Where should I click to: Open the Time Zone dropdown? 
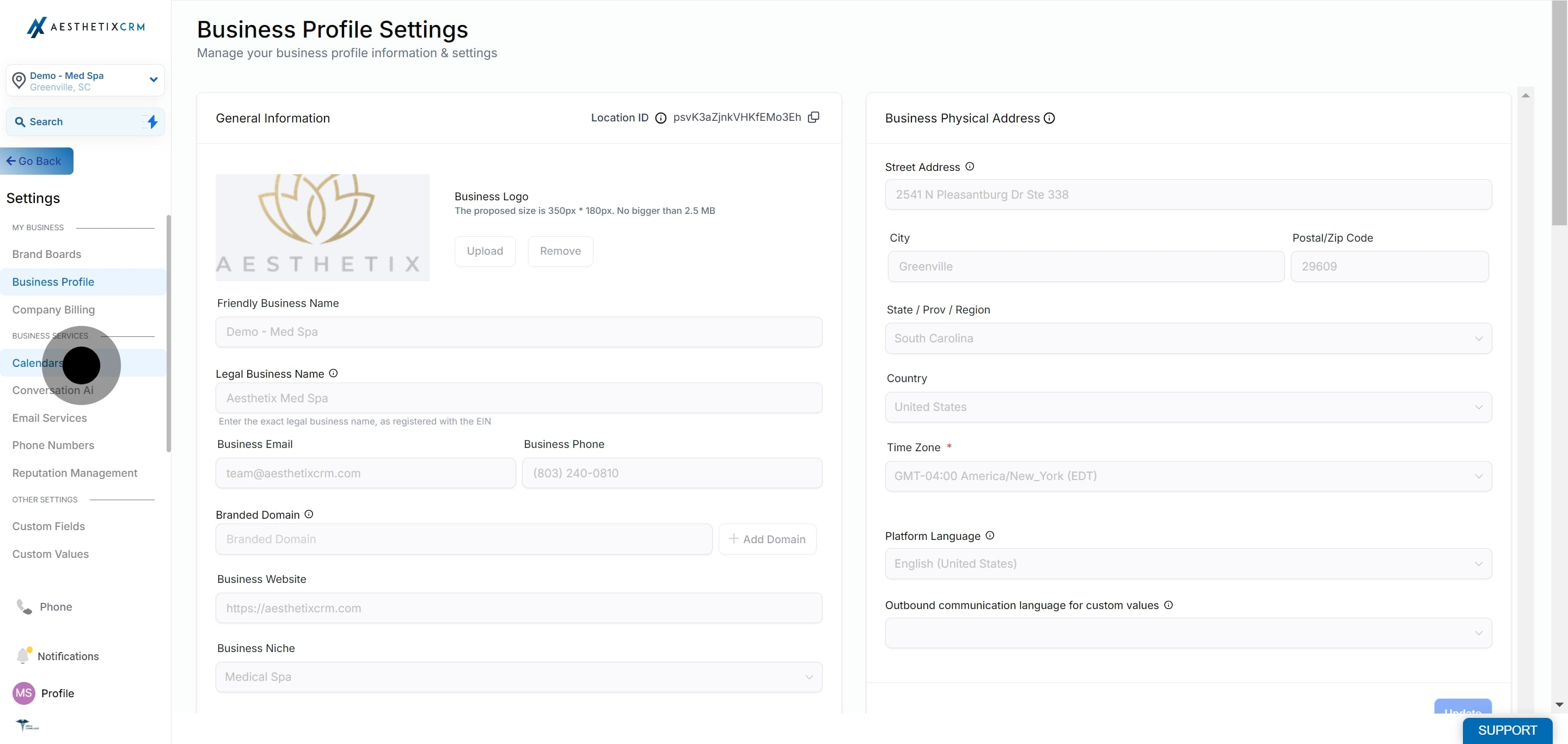[1188, 476]
